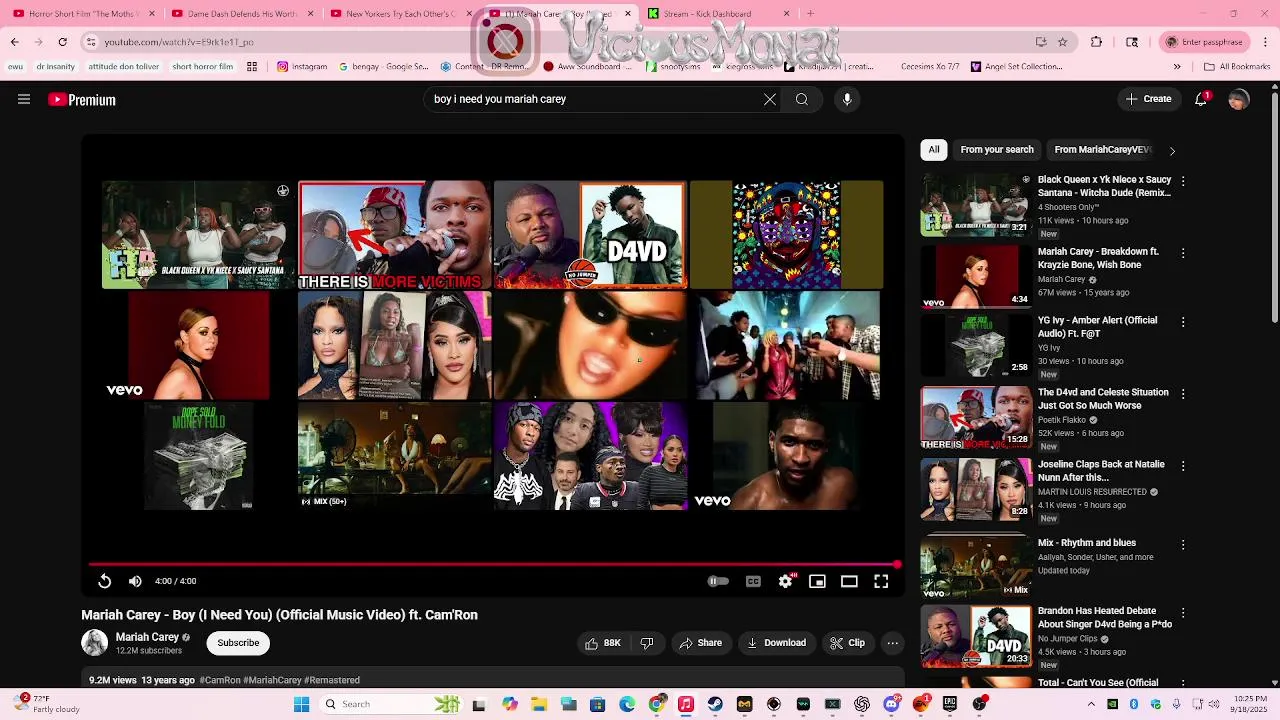
Task: Show hidden system tray icons
Action: click(1091, 704)
